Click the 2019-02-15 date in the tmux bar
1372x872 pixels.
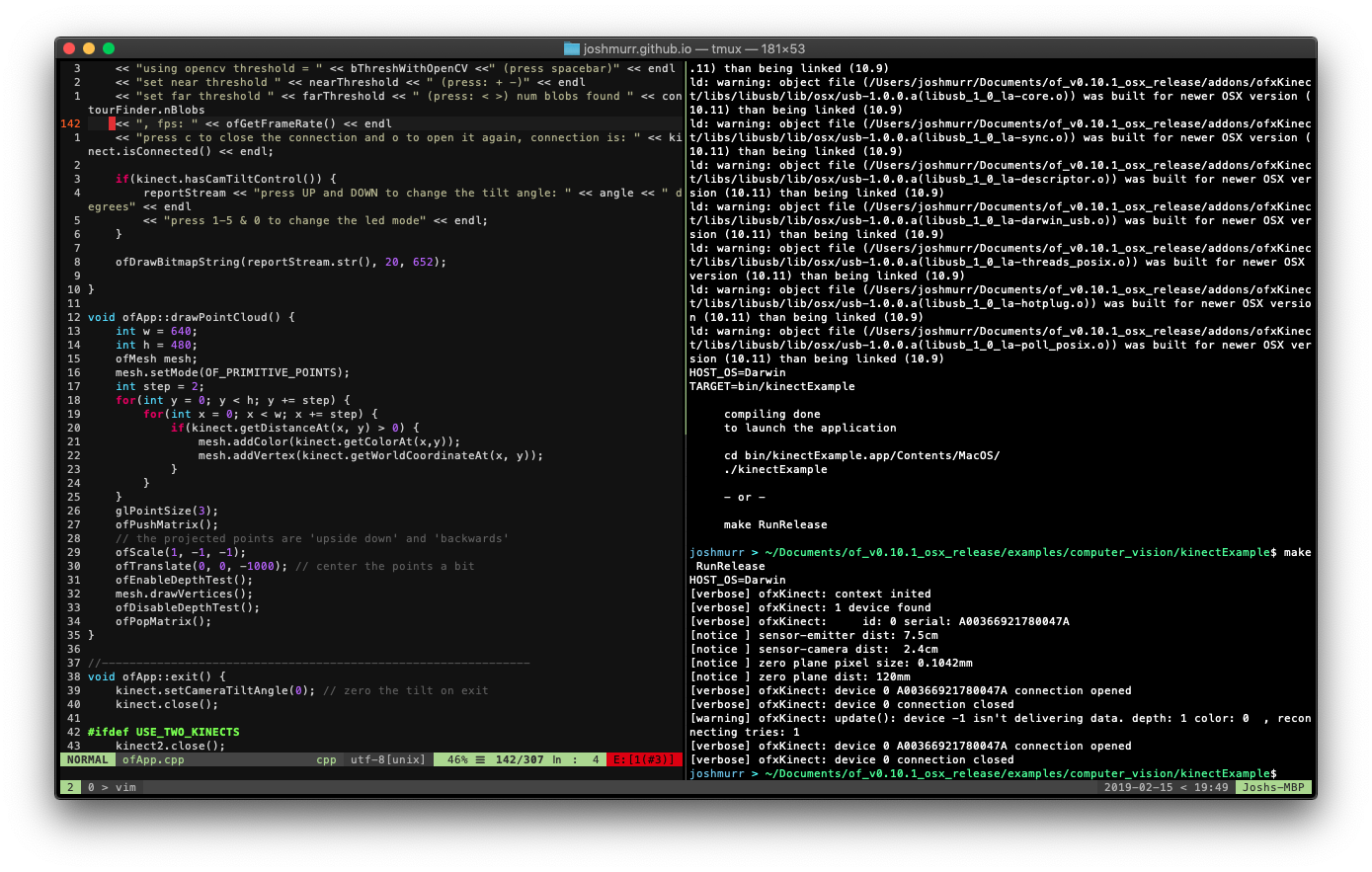(1138, 787)
